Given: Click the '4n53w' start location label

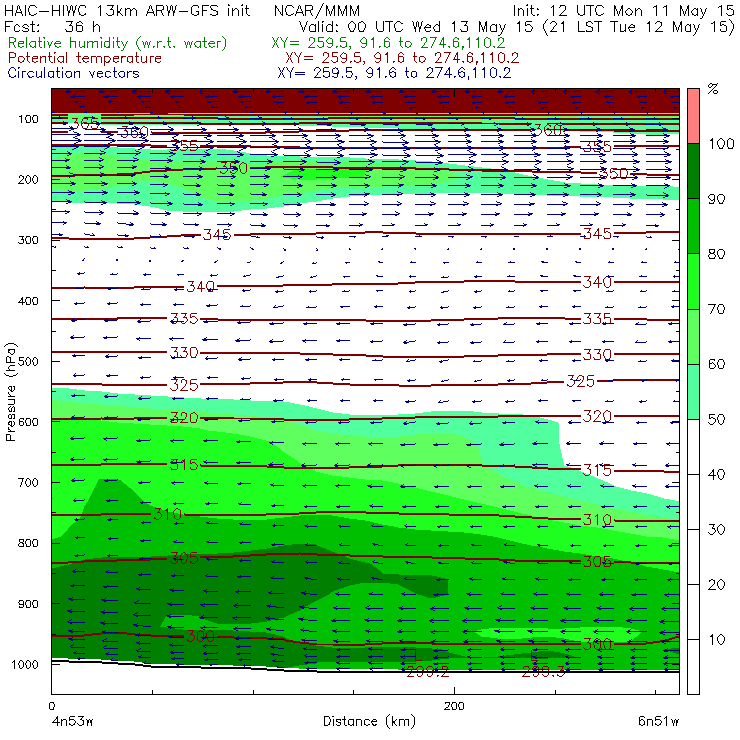Looking at the screenshot, I should pos(72,722).
